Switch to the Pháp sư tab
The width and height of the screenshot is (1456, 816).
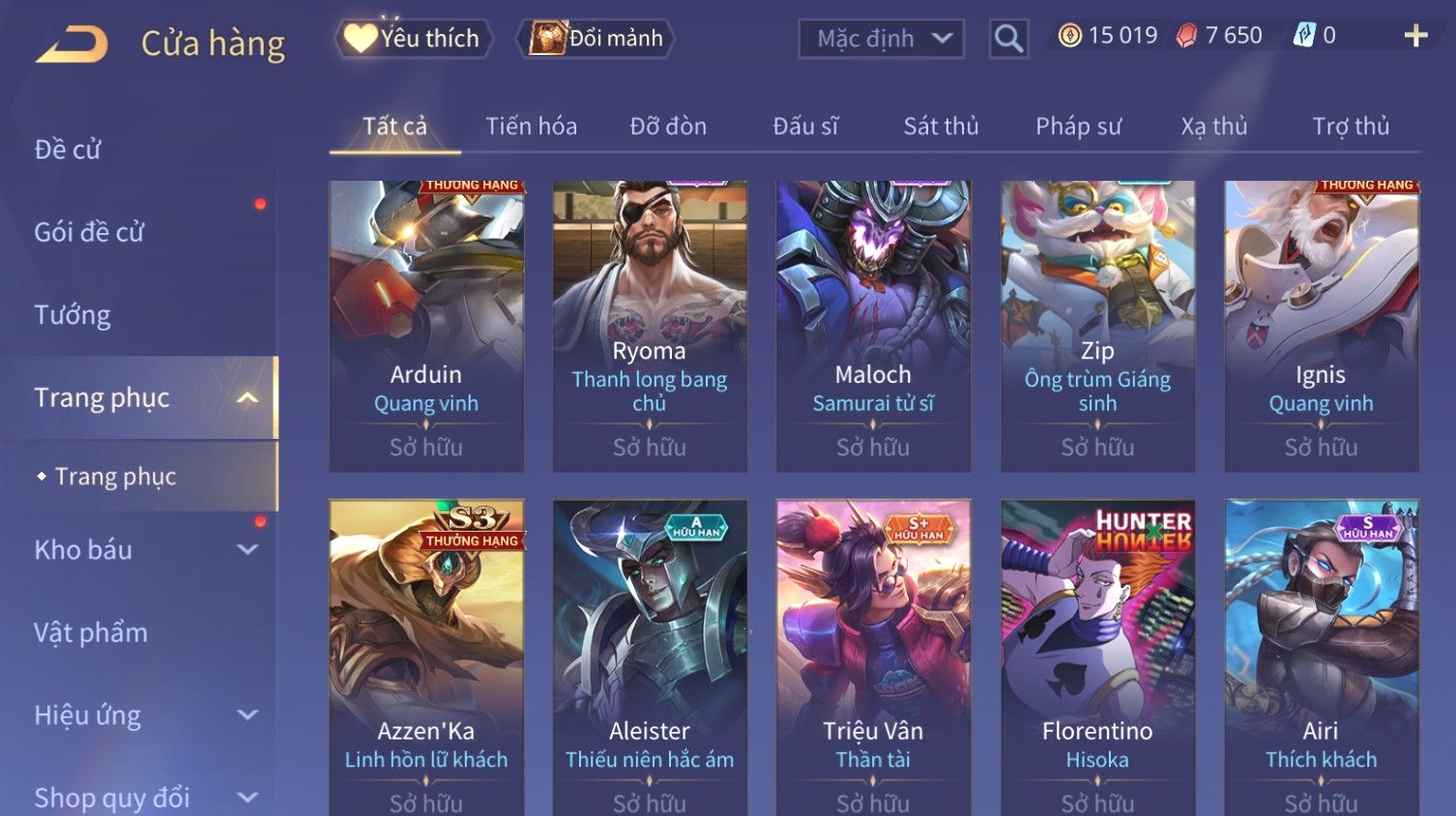(1078, 126)
